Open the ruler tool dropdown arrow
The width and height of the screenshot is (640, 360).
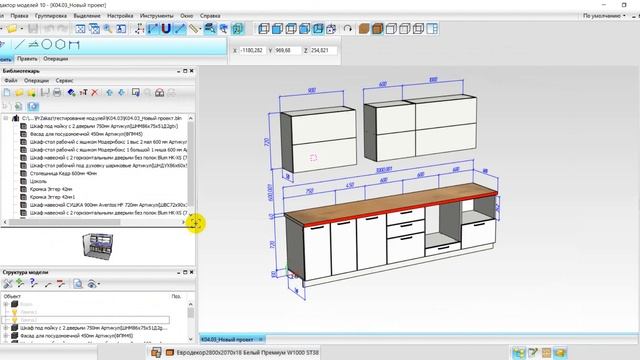[x=200, y=29]
